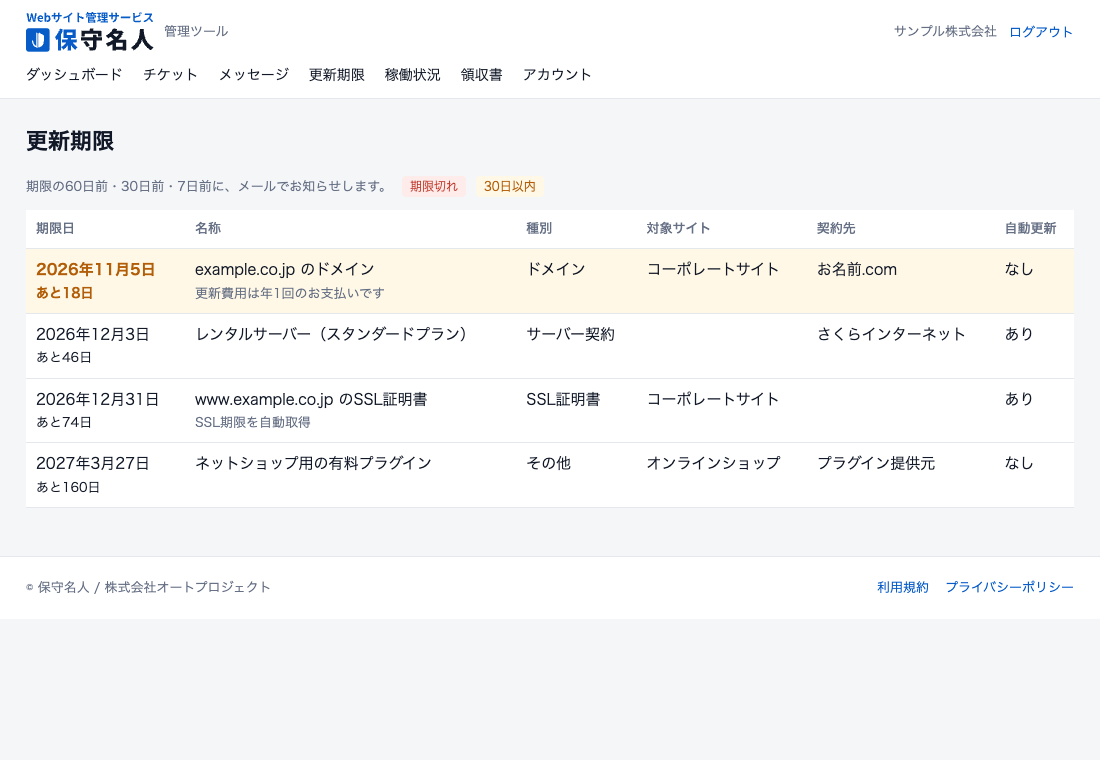Click the オンラインショップ site cell
Viewport: 1100px width, 760px height.
click(x=713, y=463)
